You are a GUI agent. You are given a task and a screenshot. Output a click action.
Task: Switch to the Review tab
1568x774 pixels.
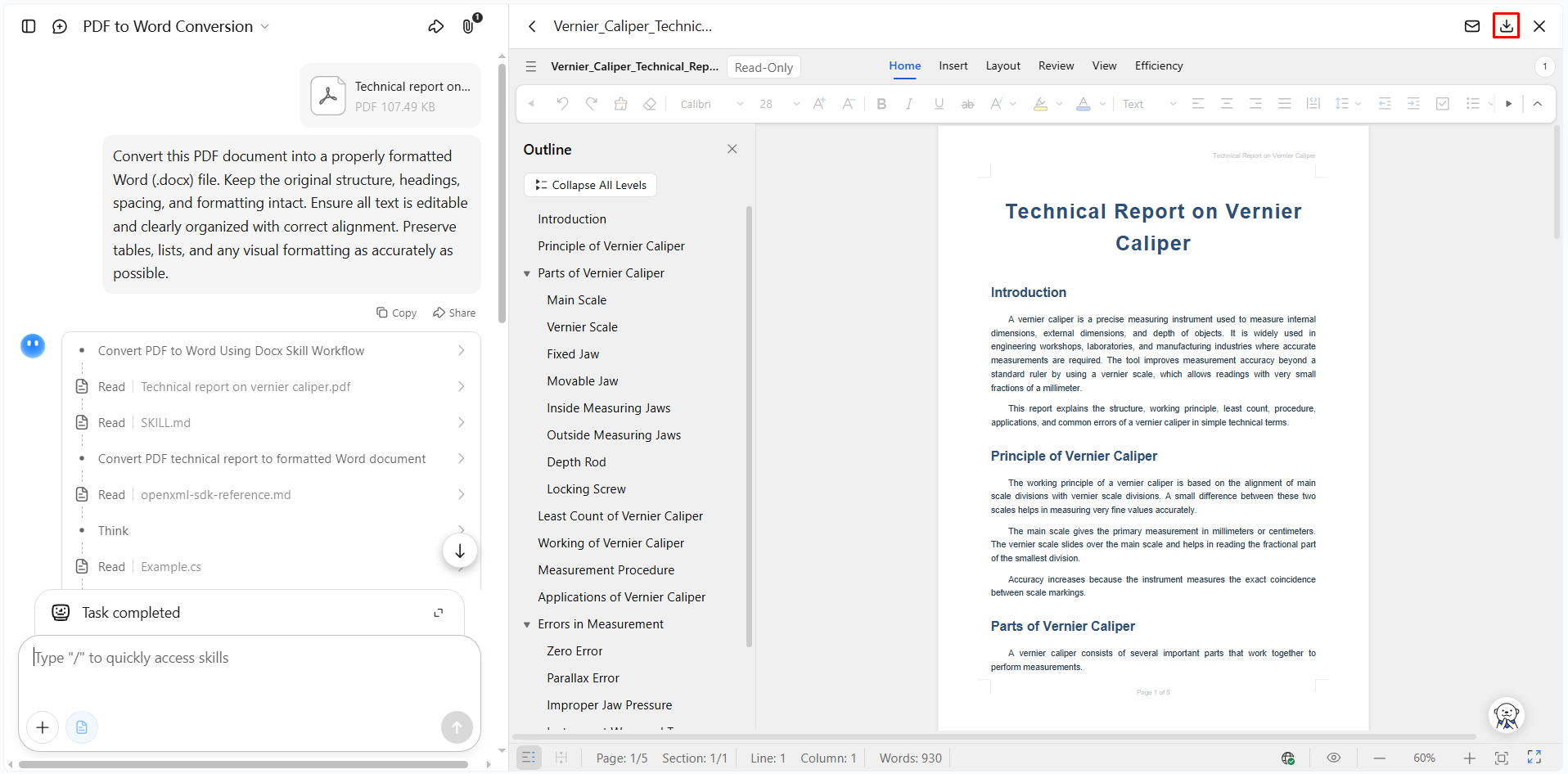tap(1057, 66)
